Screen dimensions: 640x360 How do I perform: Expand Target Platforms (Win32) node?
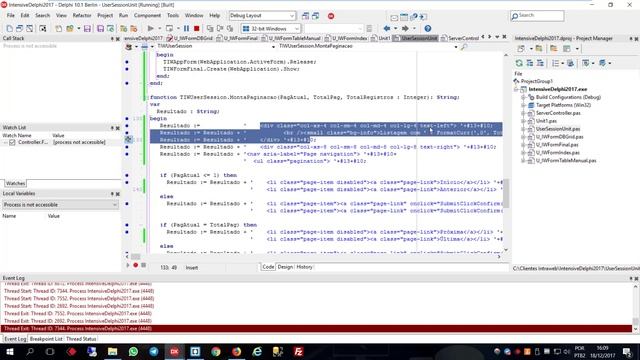click(524, 105)
